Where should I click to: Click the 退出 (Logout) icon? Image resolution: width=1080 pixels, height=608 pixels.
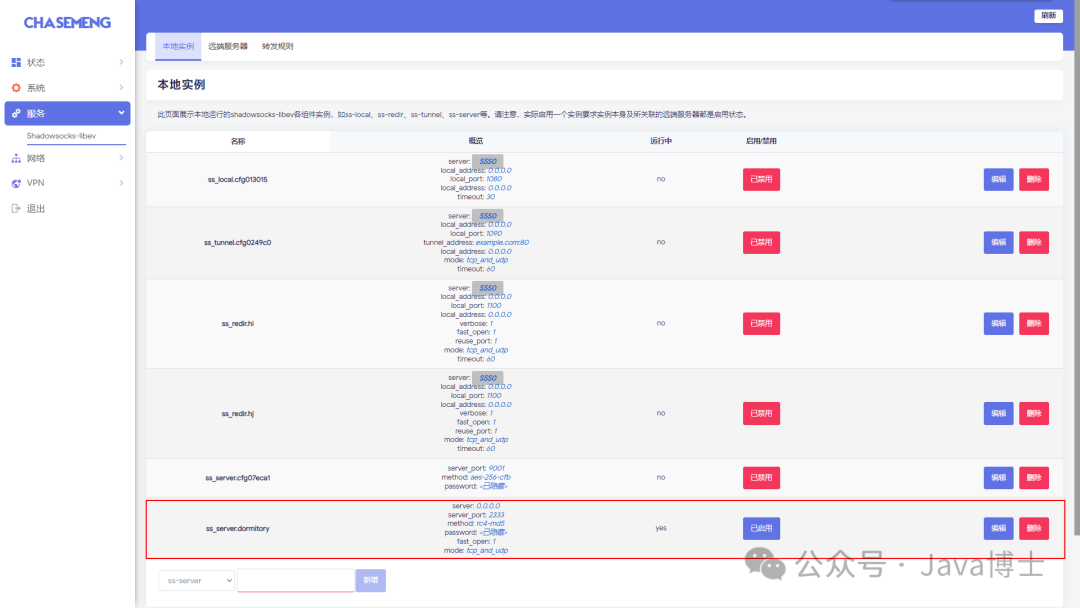[14, 207]
